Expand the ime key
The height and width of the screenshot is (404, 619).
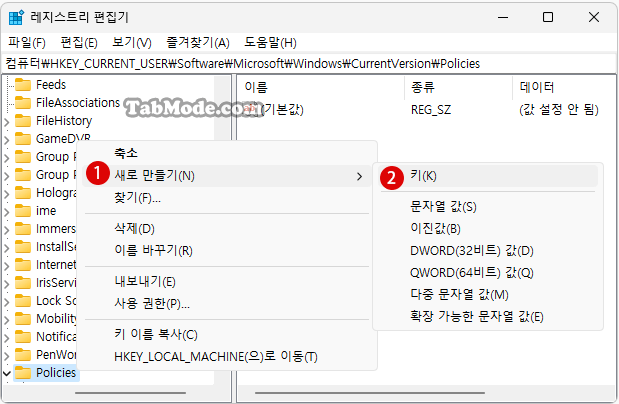coord(7,212)
